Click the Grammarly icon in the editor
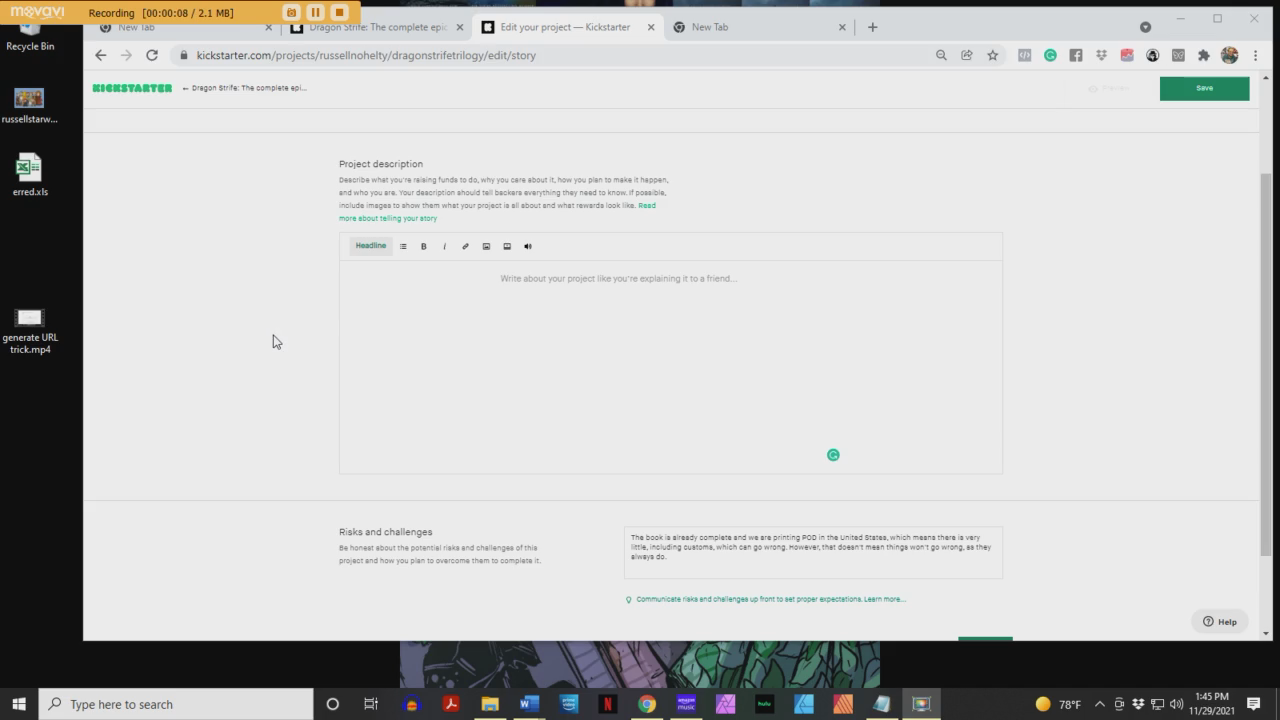 point(833,455)
